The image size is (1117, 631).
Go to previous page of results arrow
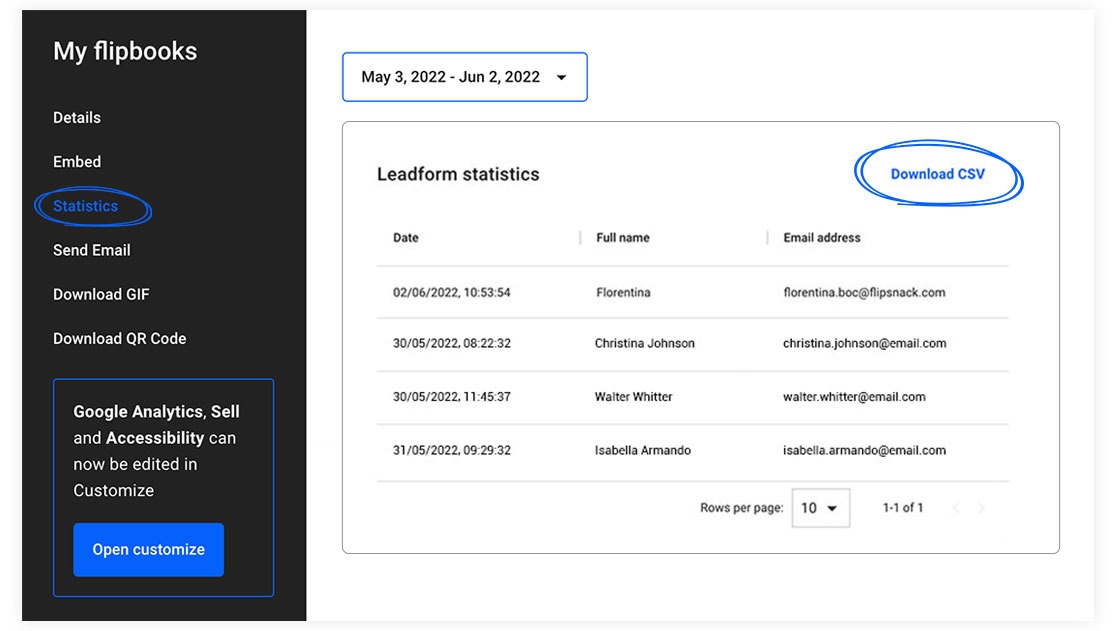pos(956,508)
